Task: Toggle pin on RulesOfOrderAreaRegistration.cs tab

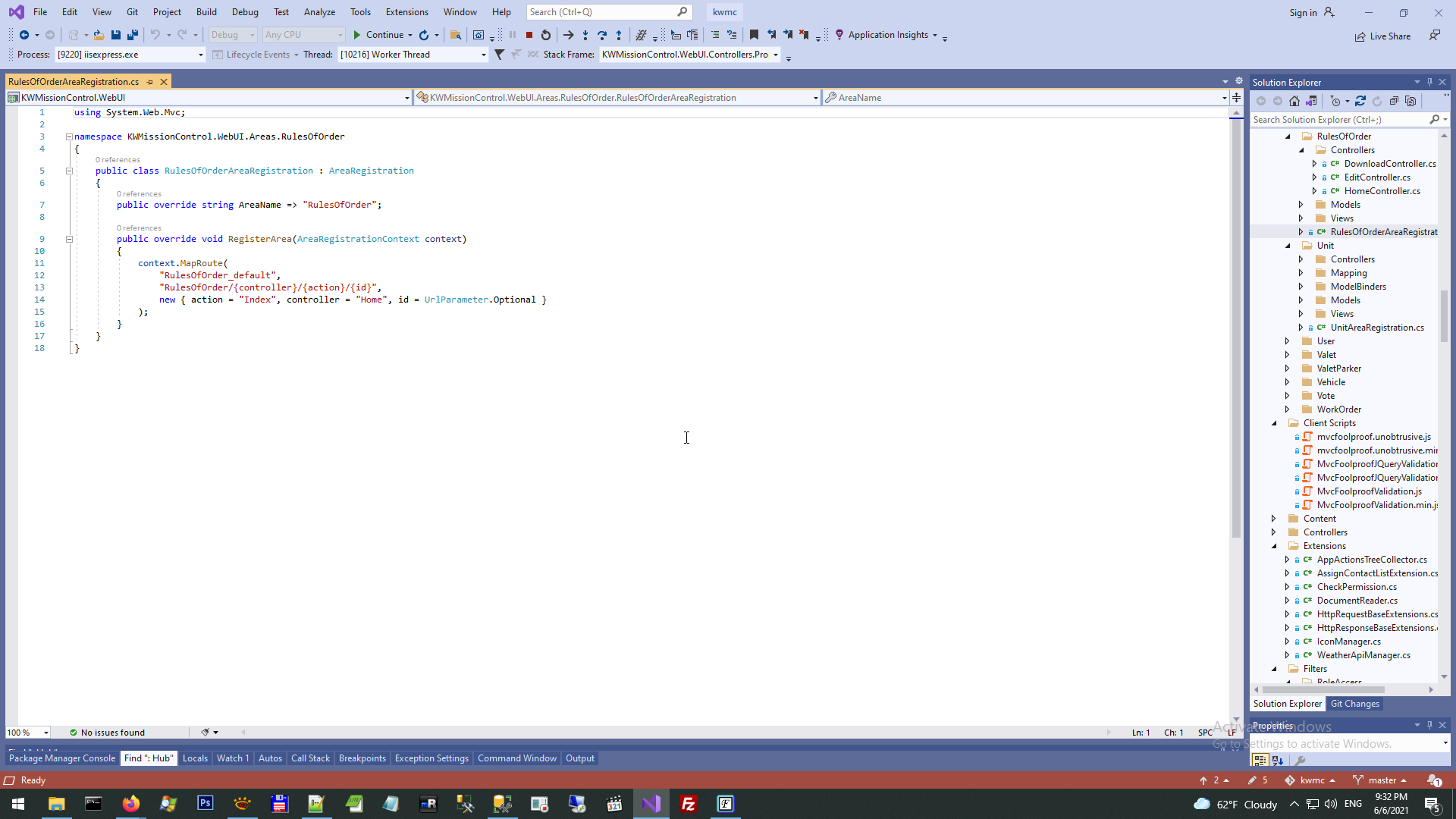Action: click(150, 82)
